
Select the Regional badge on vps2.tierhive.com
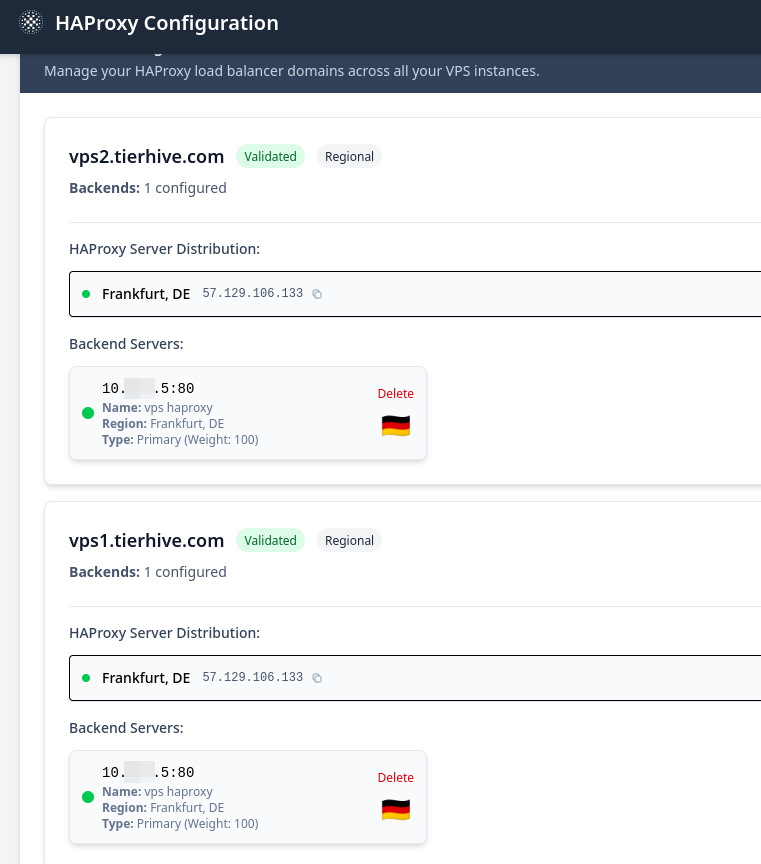349,156
